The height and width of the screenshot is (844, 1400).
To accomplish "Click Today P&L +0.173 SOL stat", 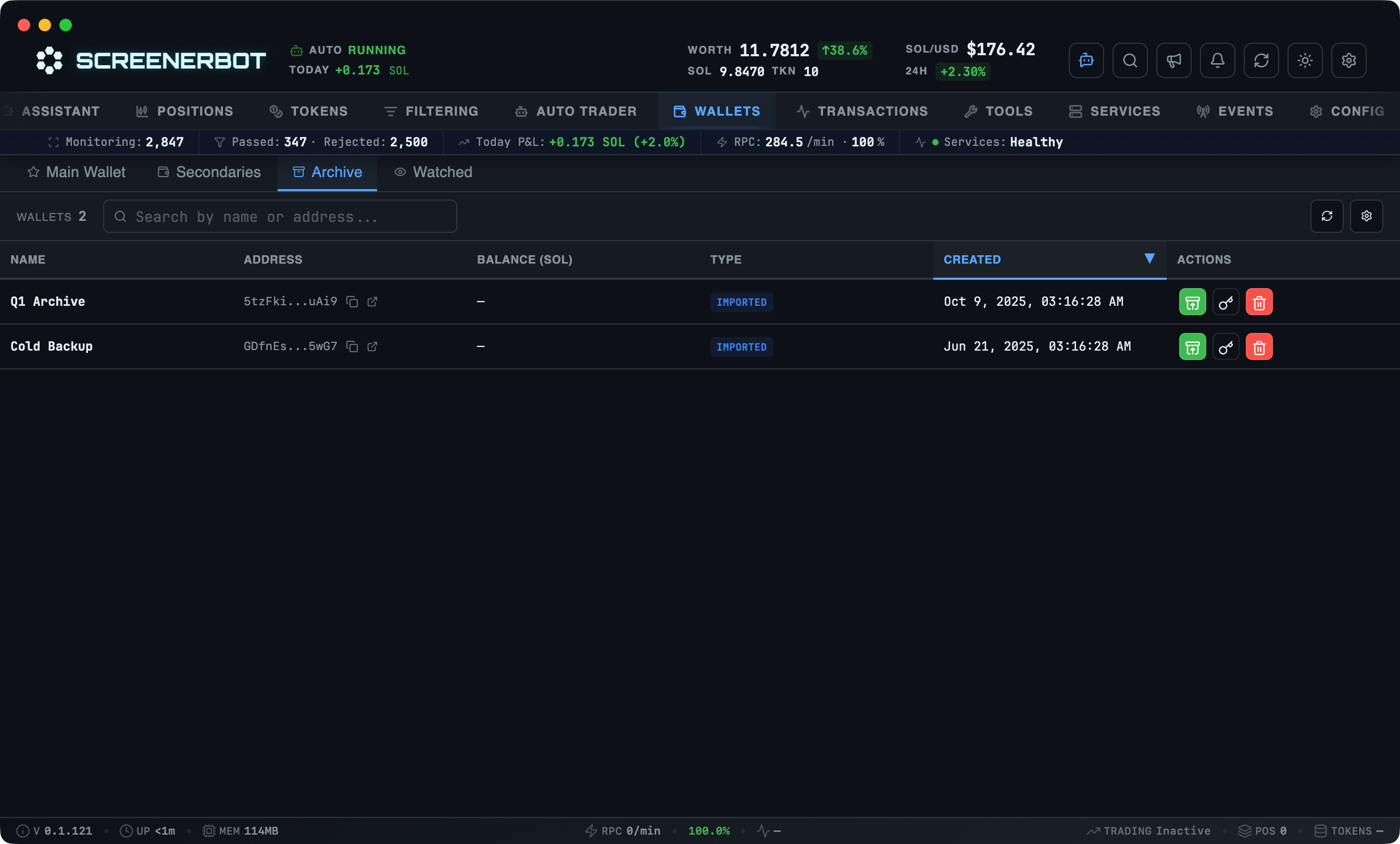I will [572, 142].
